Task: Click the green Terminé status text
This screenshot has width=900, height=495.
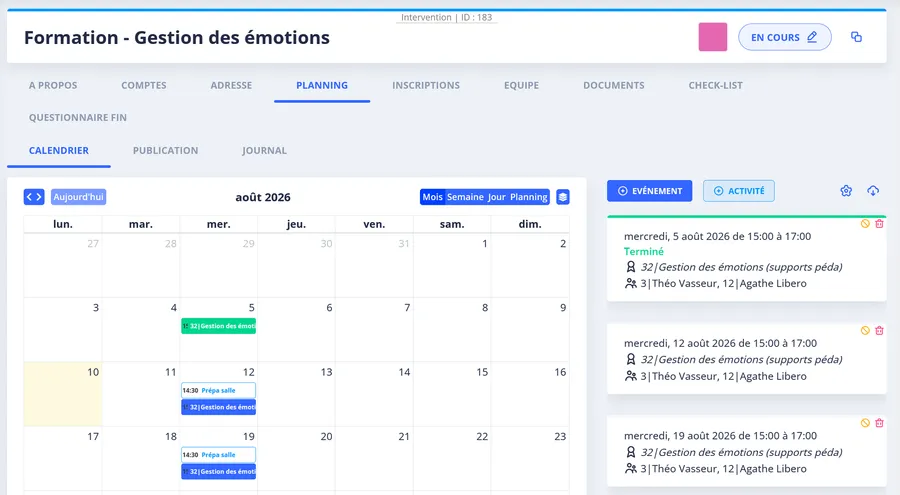Action: point(643,252)
